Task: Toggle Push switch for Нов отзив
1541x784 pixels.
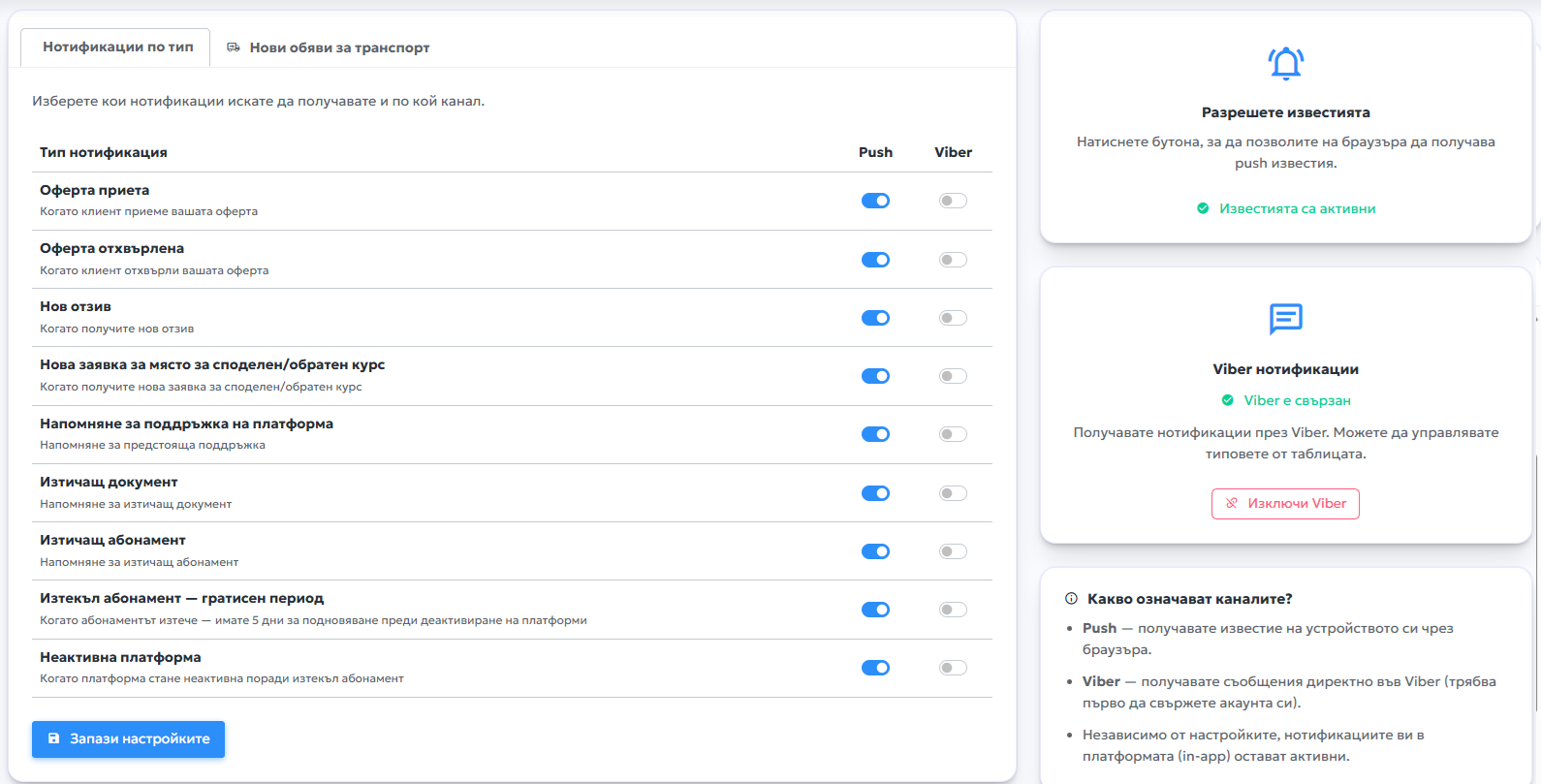Action: [x=875, y=318]
